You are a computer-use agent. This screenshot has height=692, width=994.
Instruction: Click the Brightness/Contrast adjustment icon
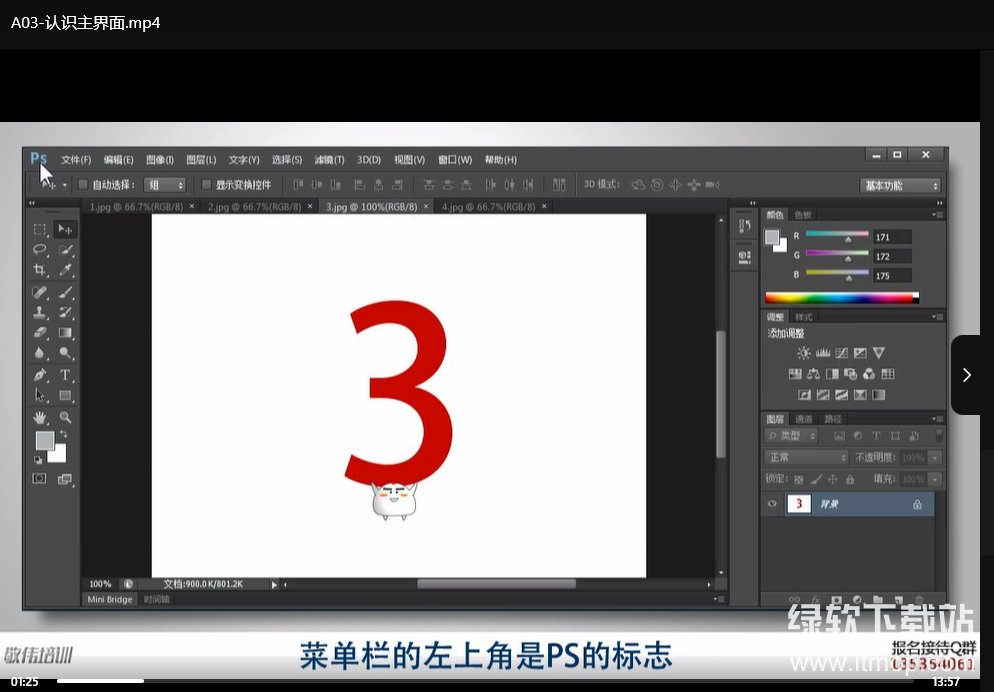pos(804,353)
